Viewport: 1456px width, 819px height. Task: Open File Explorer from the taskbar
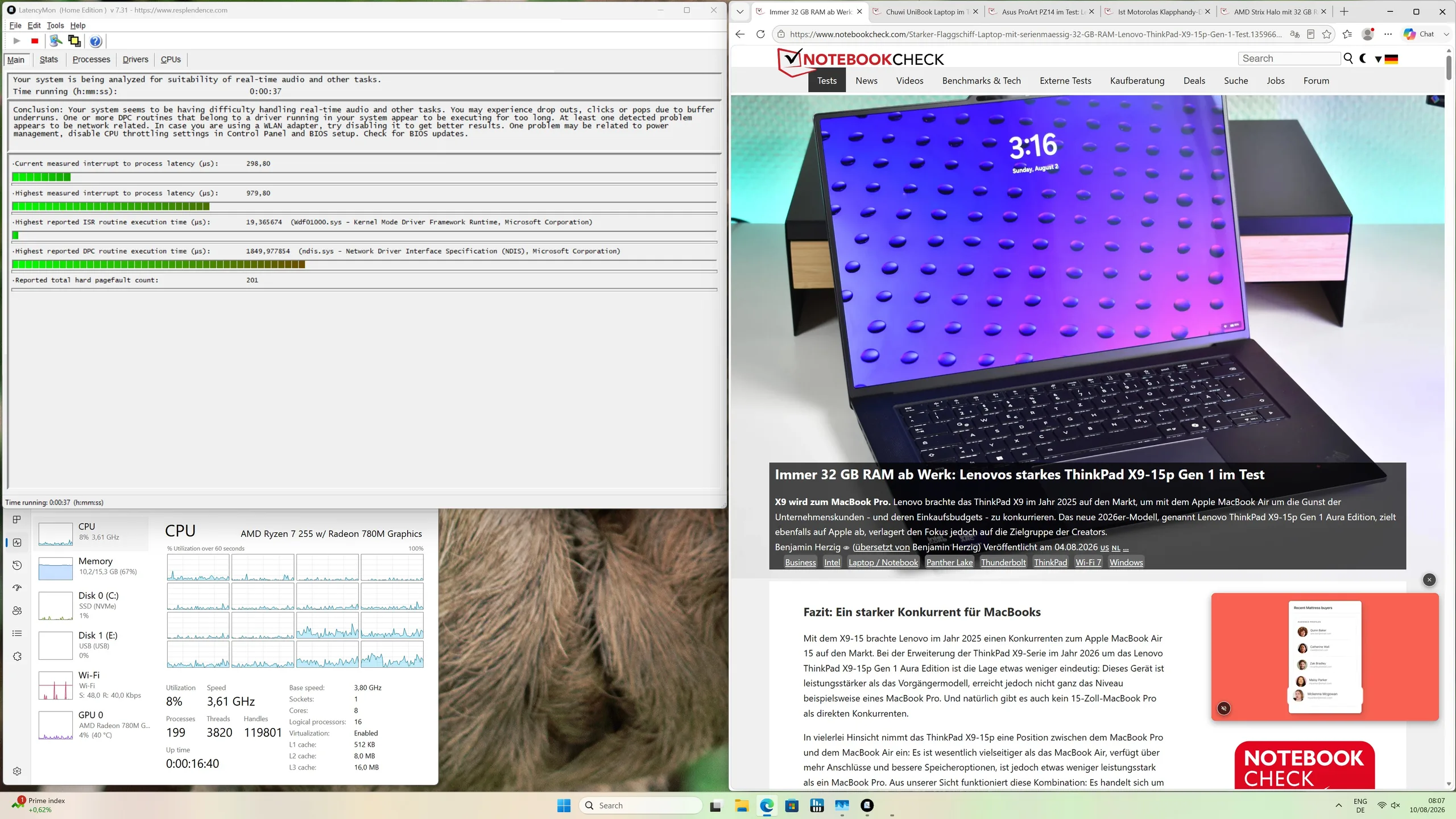742,805
